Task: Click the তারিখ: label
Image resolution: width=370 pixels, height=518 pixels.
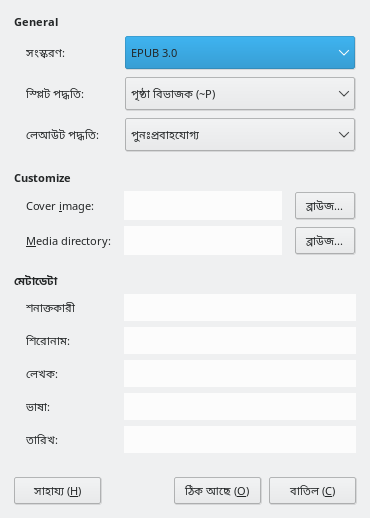Action: click(x=42, y=440)
